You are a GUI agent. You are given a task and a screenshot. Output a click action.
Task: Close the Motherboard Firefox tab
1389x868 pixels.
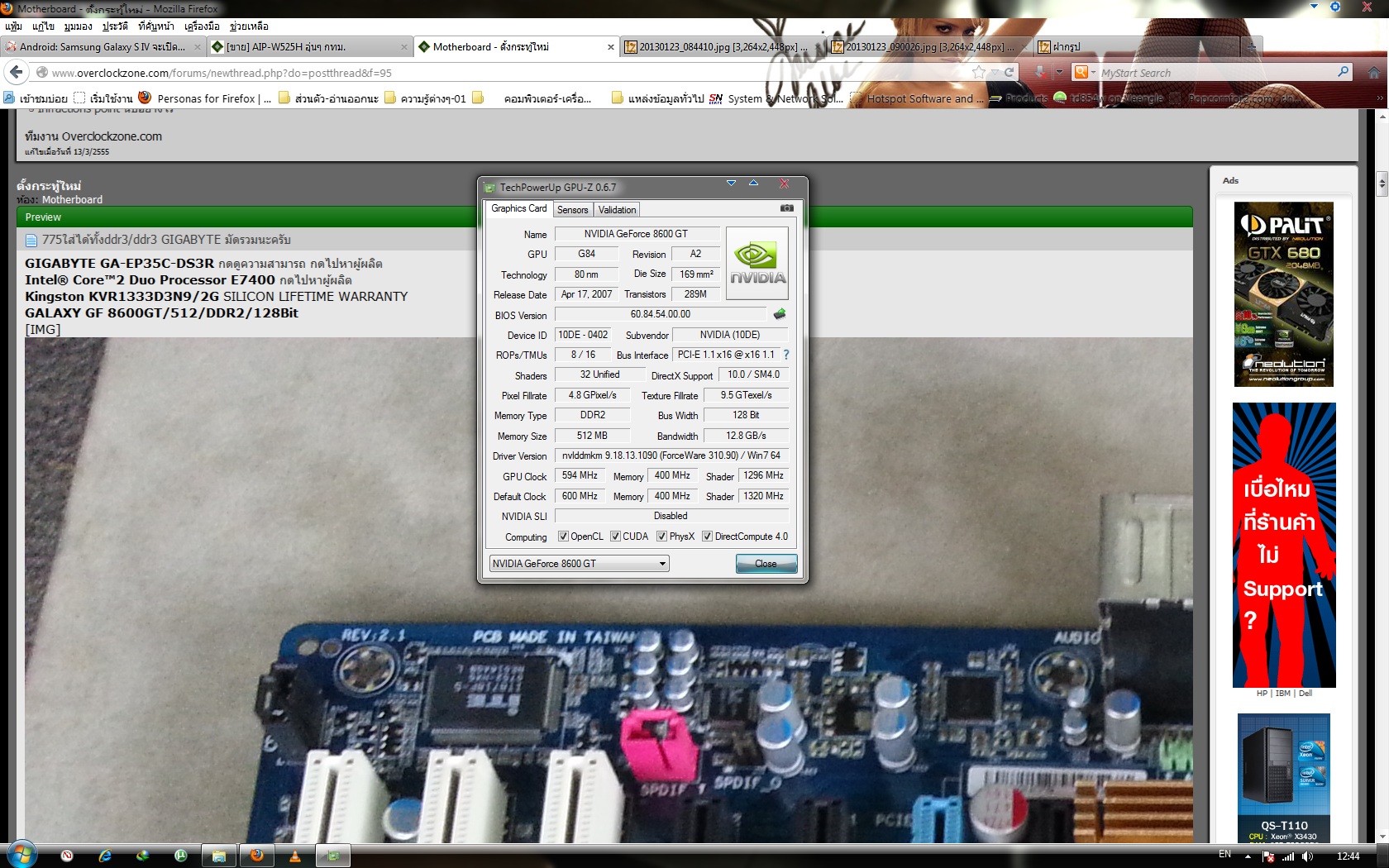[611, 47]
